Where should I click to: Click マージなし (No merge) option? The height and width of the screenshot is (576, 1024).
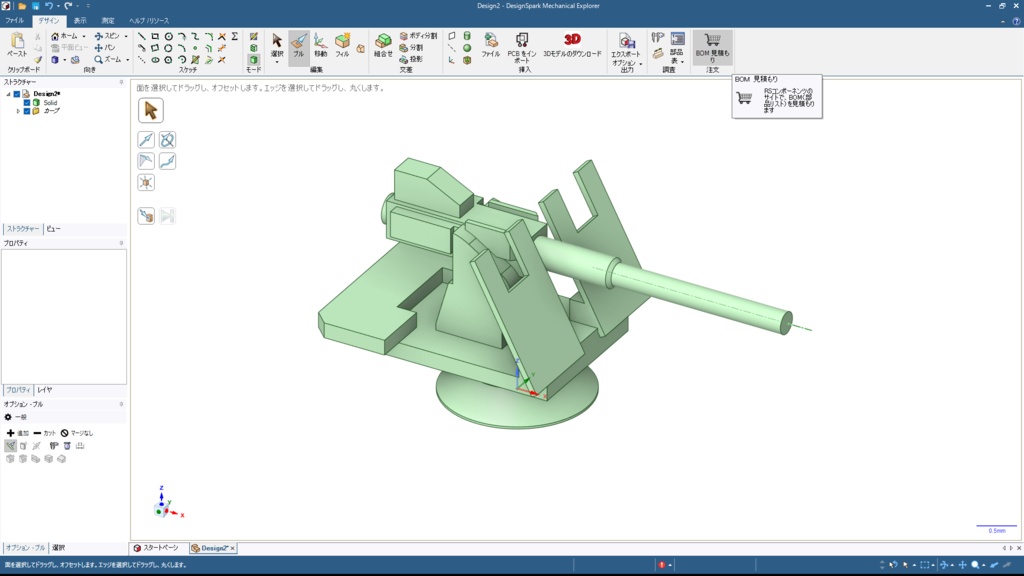77,433
